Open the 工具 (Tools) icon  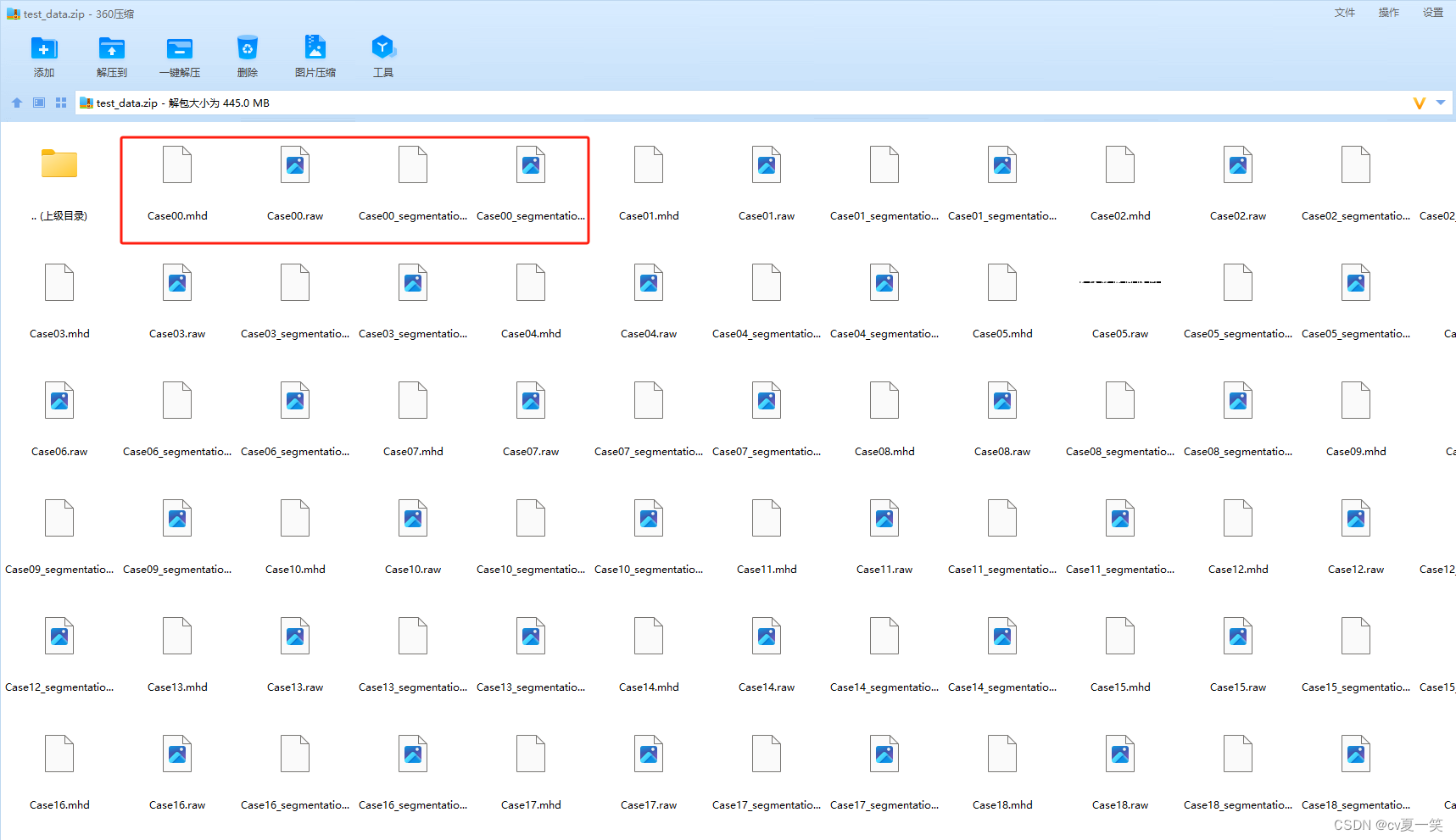click(x=383, y=48)
